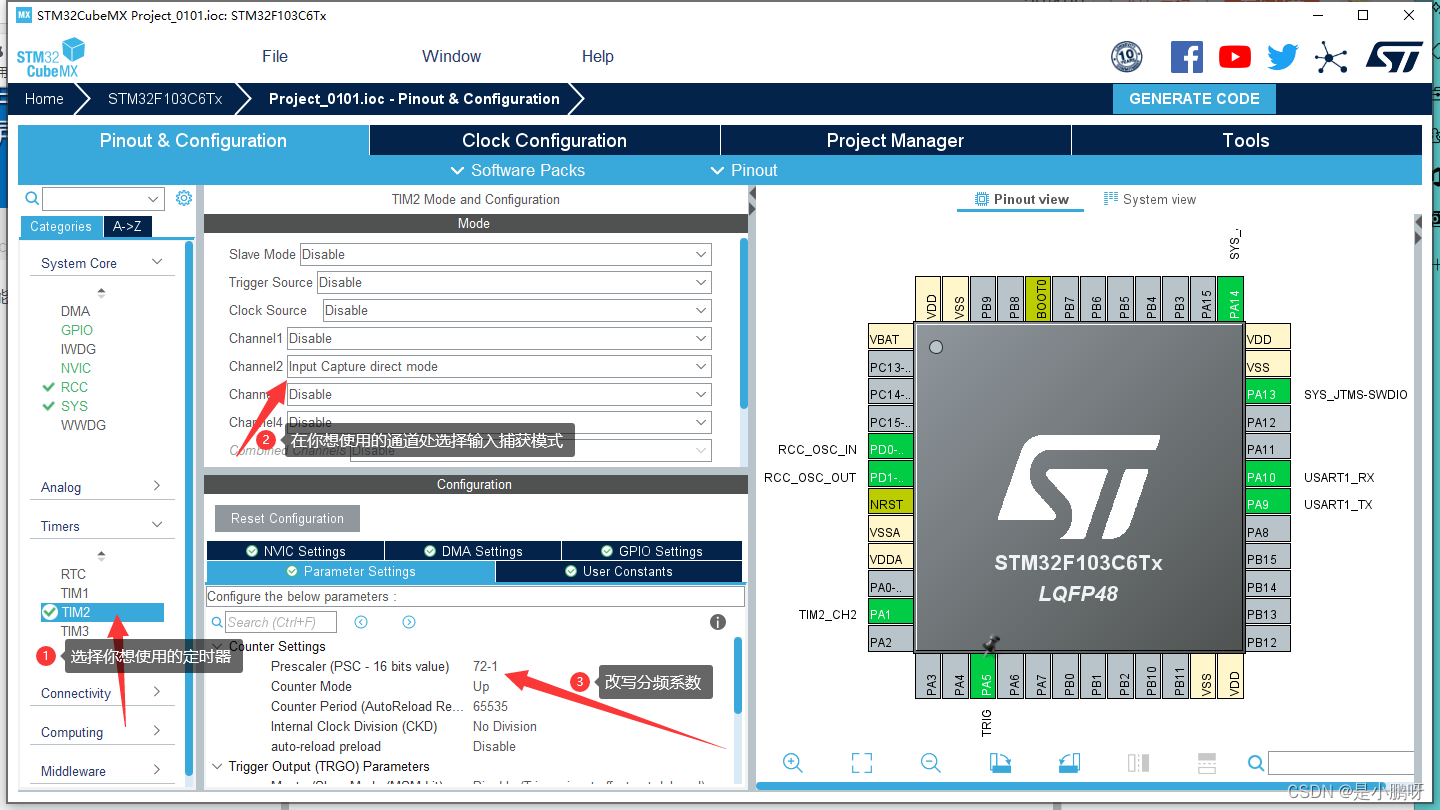1440x810 pixels.
Task: Expand the Connectivity category
Action: point(157,692)
